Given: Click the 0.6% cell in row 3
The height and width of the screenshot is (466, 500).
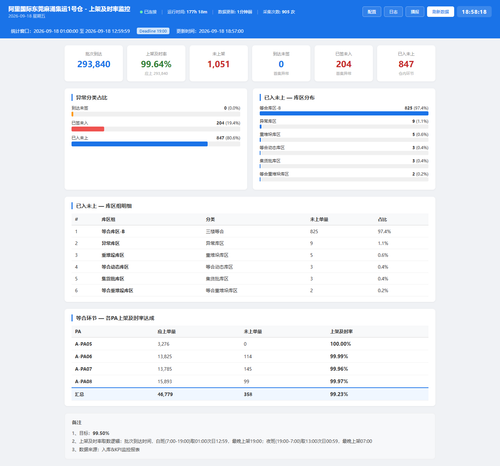Looking at the screenshot, I should pos(383,255).
